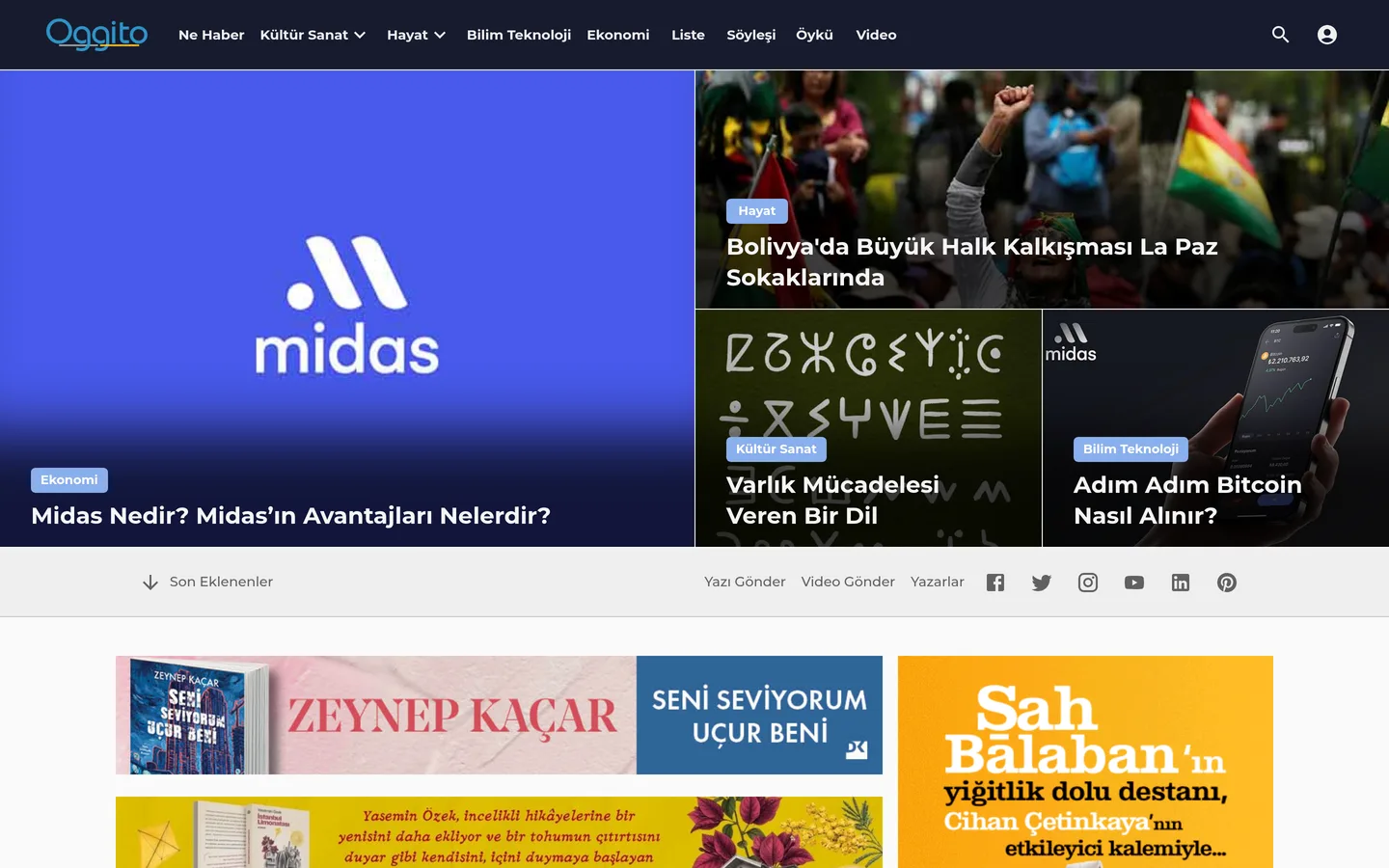Click the Yazı Gönder link
This screenshot has height=868, width=1389.
[745, 583]
